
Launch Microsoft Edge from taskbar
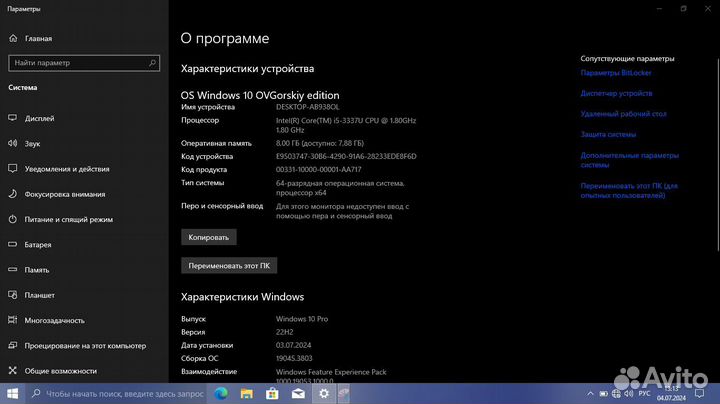[221, 393]
